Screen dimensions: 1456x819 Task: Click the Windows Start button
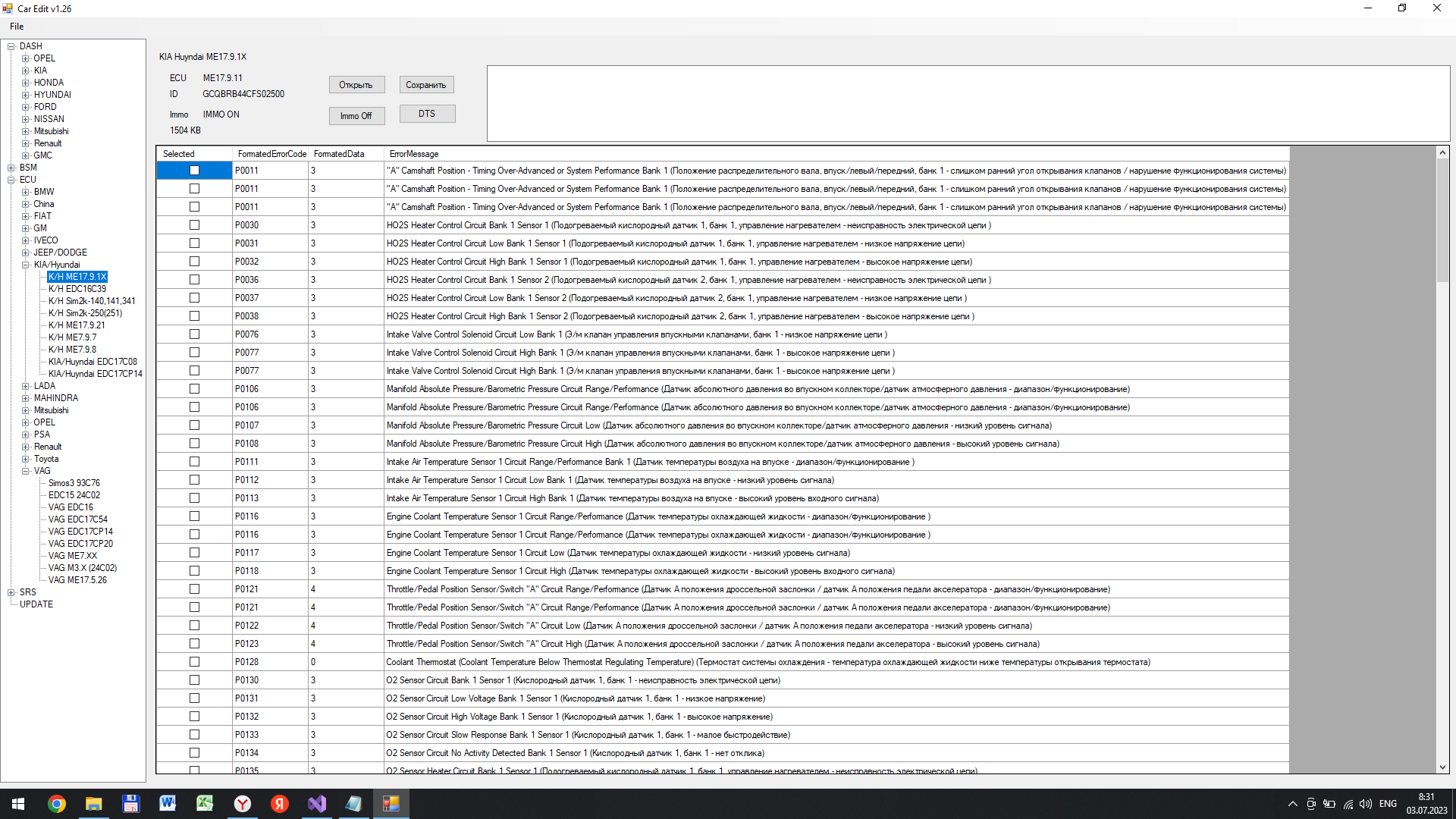[18, 804]
